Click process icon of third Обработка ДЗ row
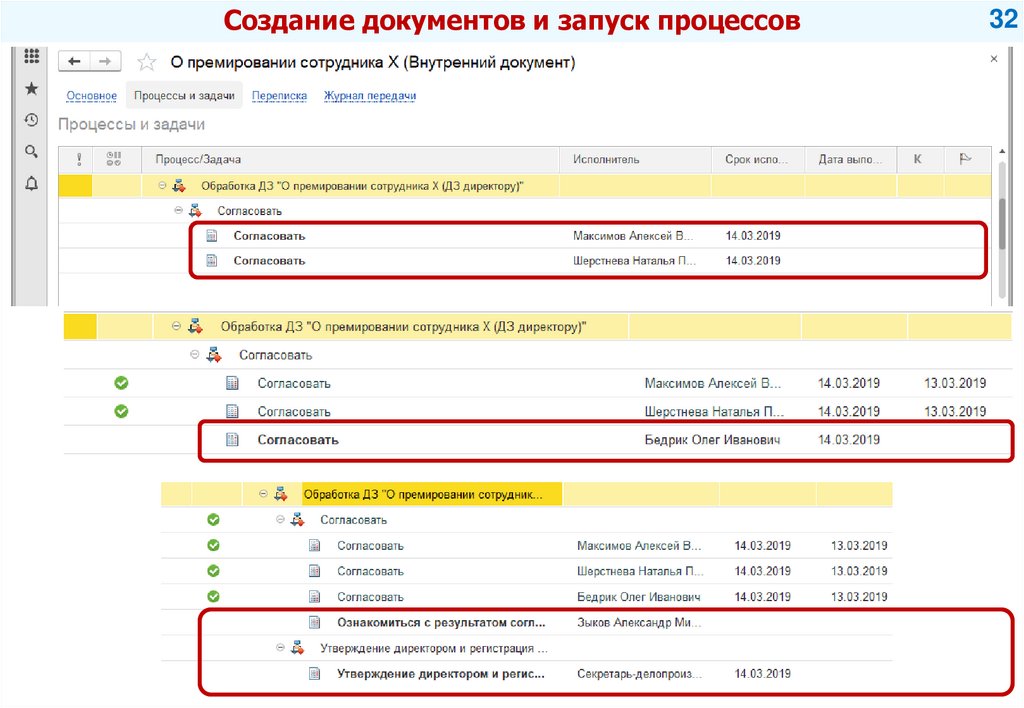Screen dimensions: 1024x708 click(x=281, y=494)
